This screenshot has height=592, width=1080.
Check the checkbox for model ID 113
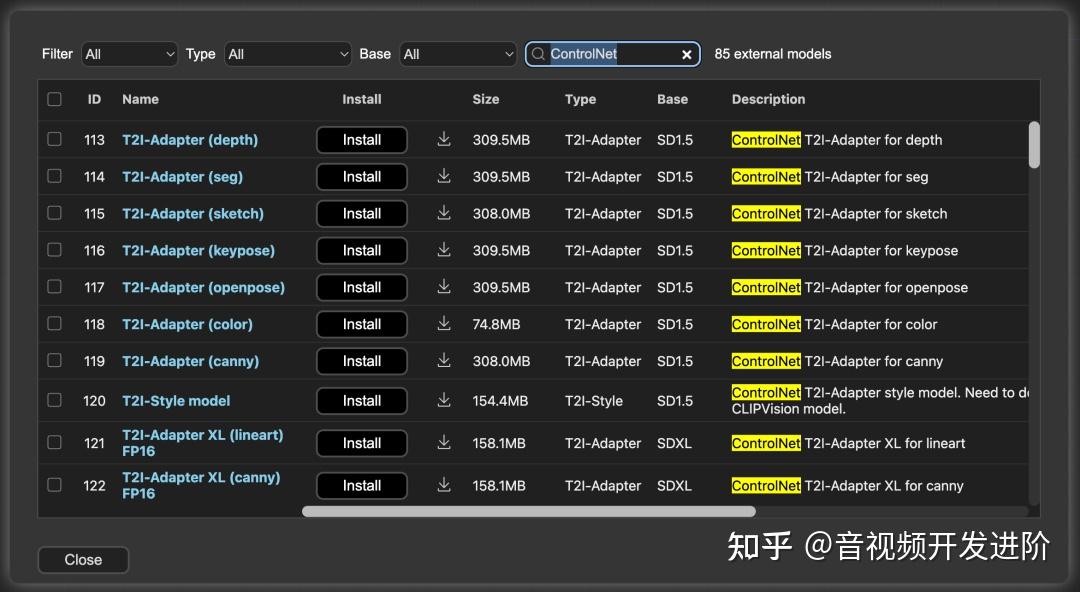(54, 140)
